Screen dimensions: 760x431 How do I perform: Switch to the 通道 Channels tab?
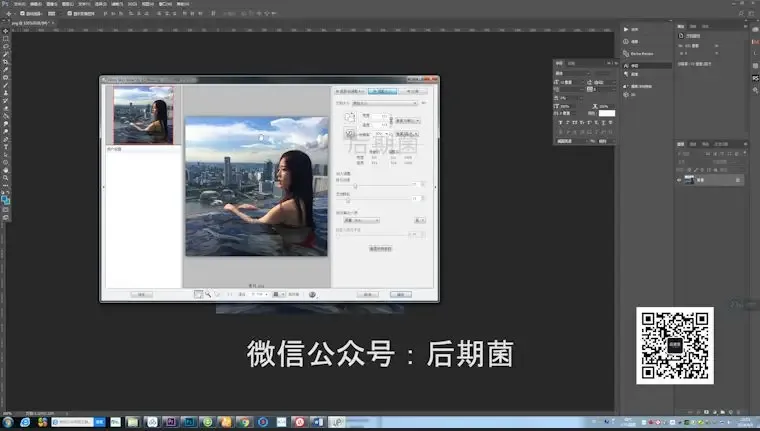tap(693, 144)
